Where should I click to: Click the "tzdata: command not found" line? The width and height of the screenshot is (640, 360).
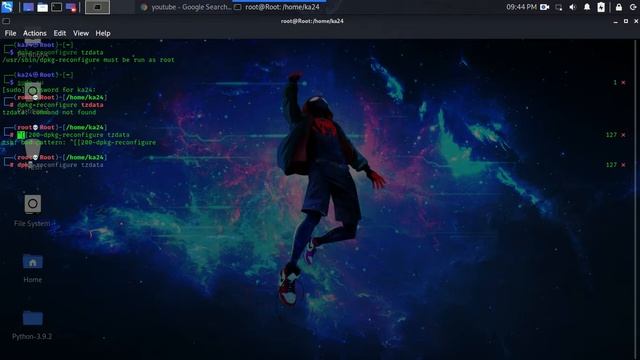point(49,112)
